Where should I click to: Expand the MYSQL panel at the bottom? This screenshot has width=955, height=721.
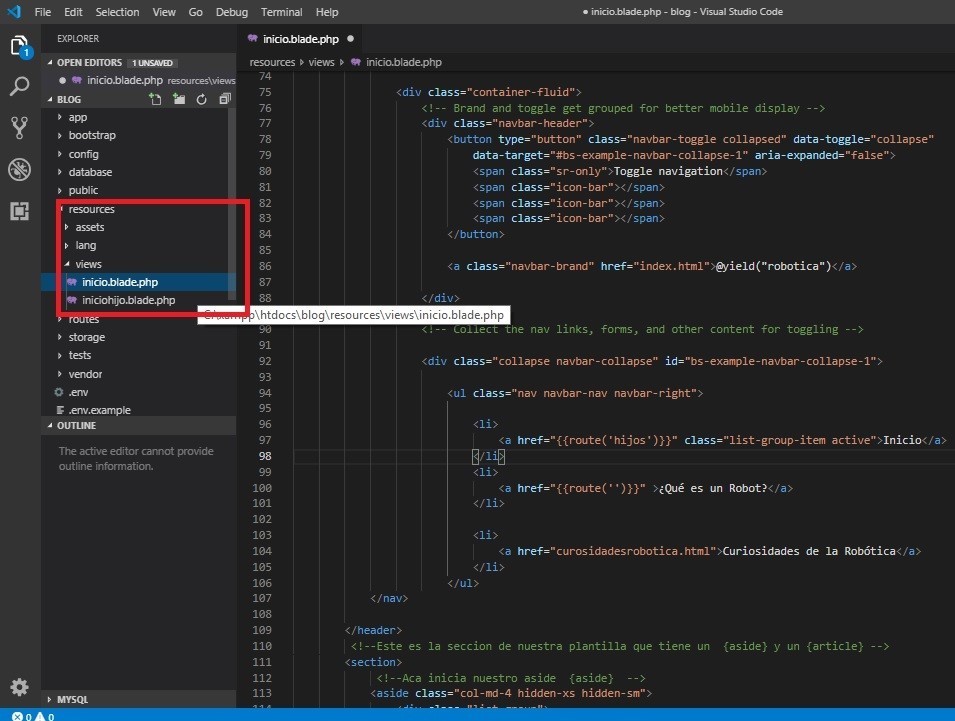[x=80, y=699]
